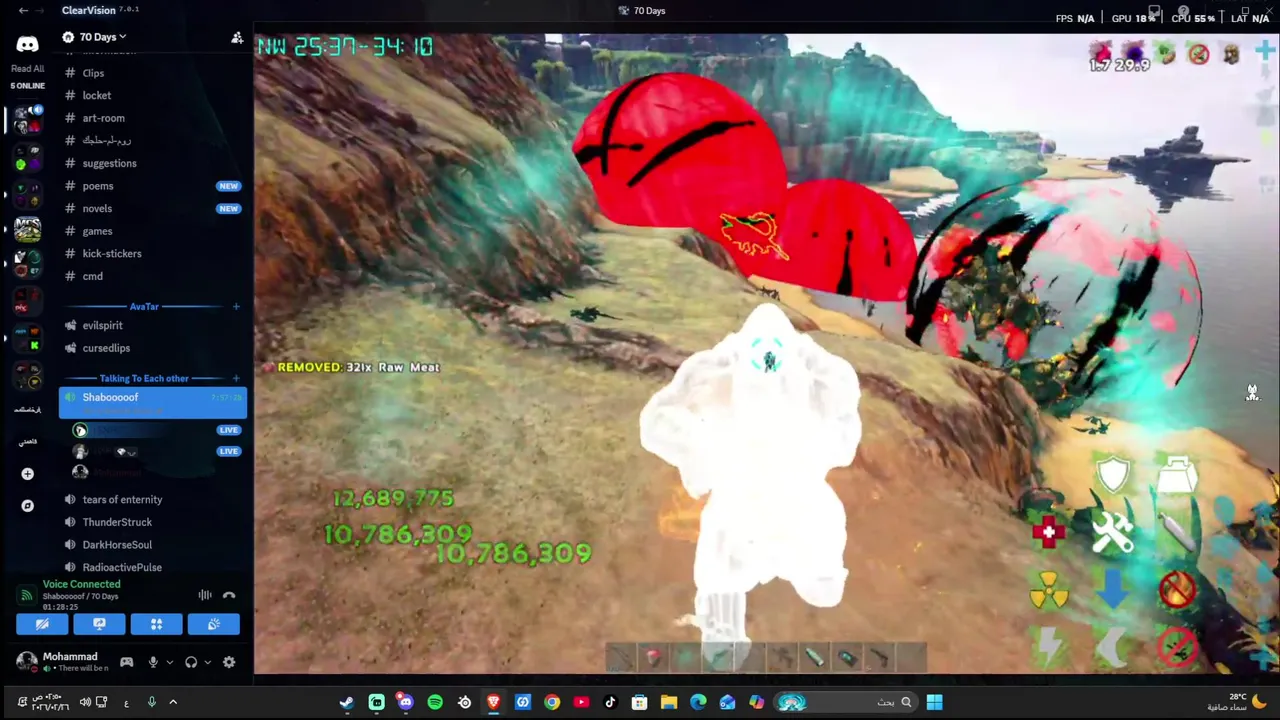Click the red medkit icon in game HUD
1280x720 pixels.
coord(1048,532)
